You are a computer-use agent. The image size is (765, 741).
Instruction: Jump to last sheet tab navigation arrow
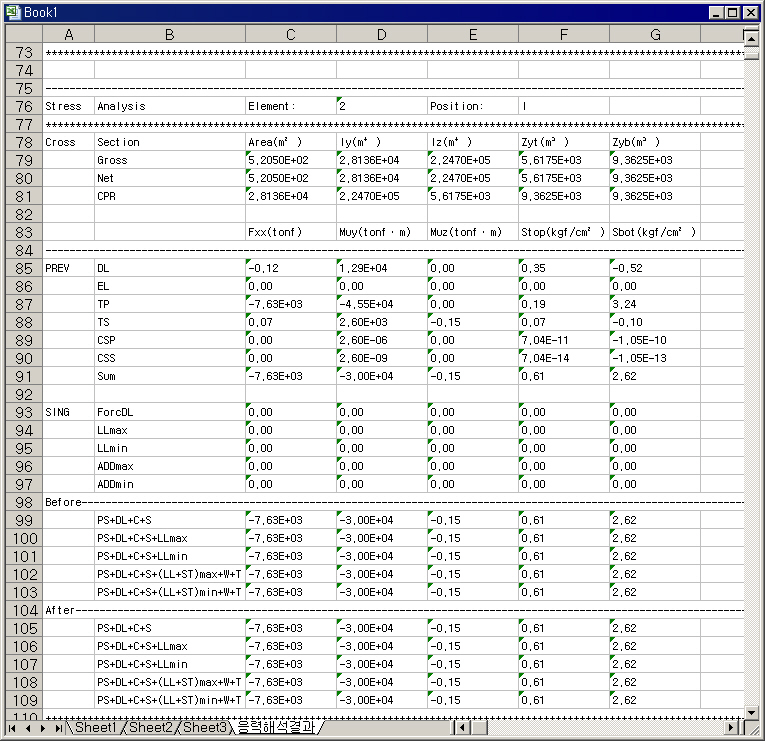tap(59, 728)
